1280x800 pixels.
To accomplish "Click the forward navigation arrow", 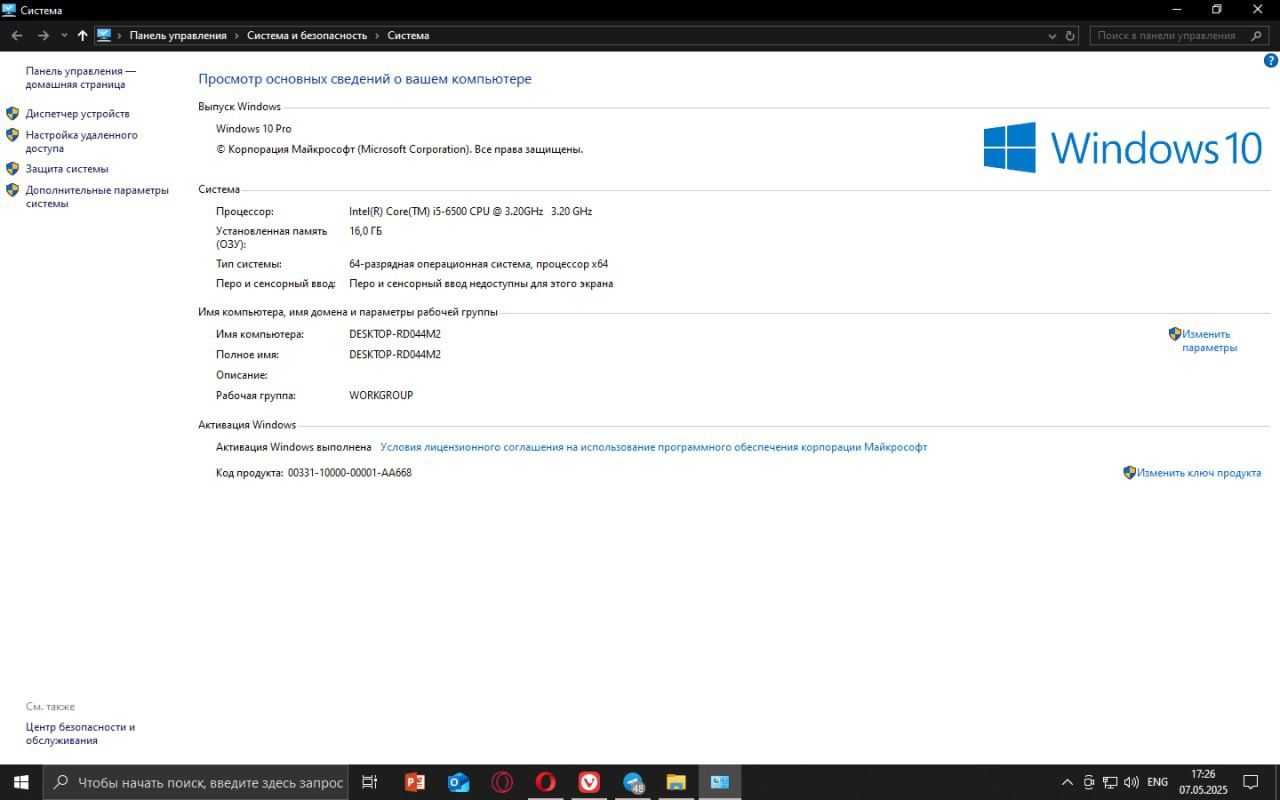I will coord(43,35).
